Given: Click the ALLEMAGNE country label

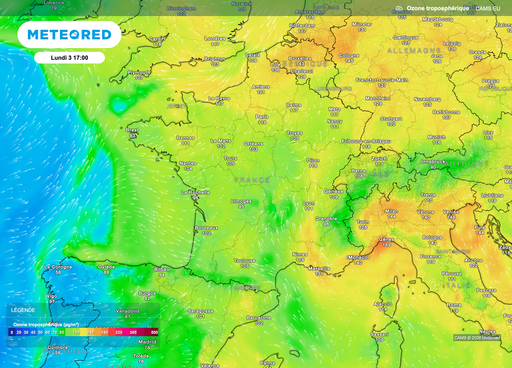Looking at the screenshot, I should (x=414, y=51).
